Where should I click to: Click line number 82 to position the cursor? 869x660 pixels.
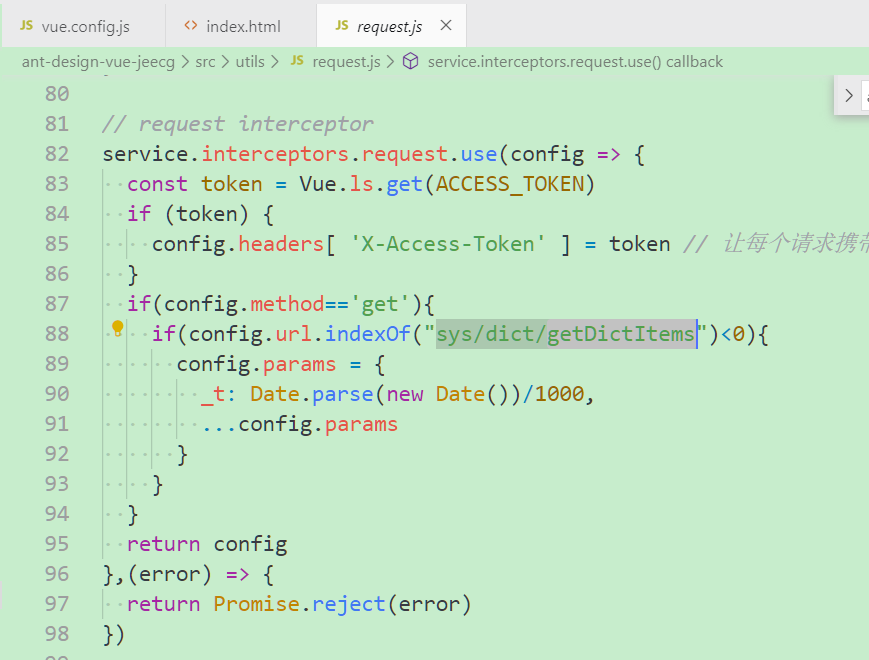pyautogui.click(x=57, y=153)
